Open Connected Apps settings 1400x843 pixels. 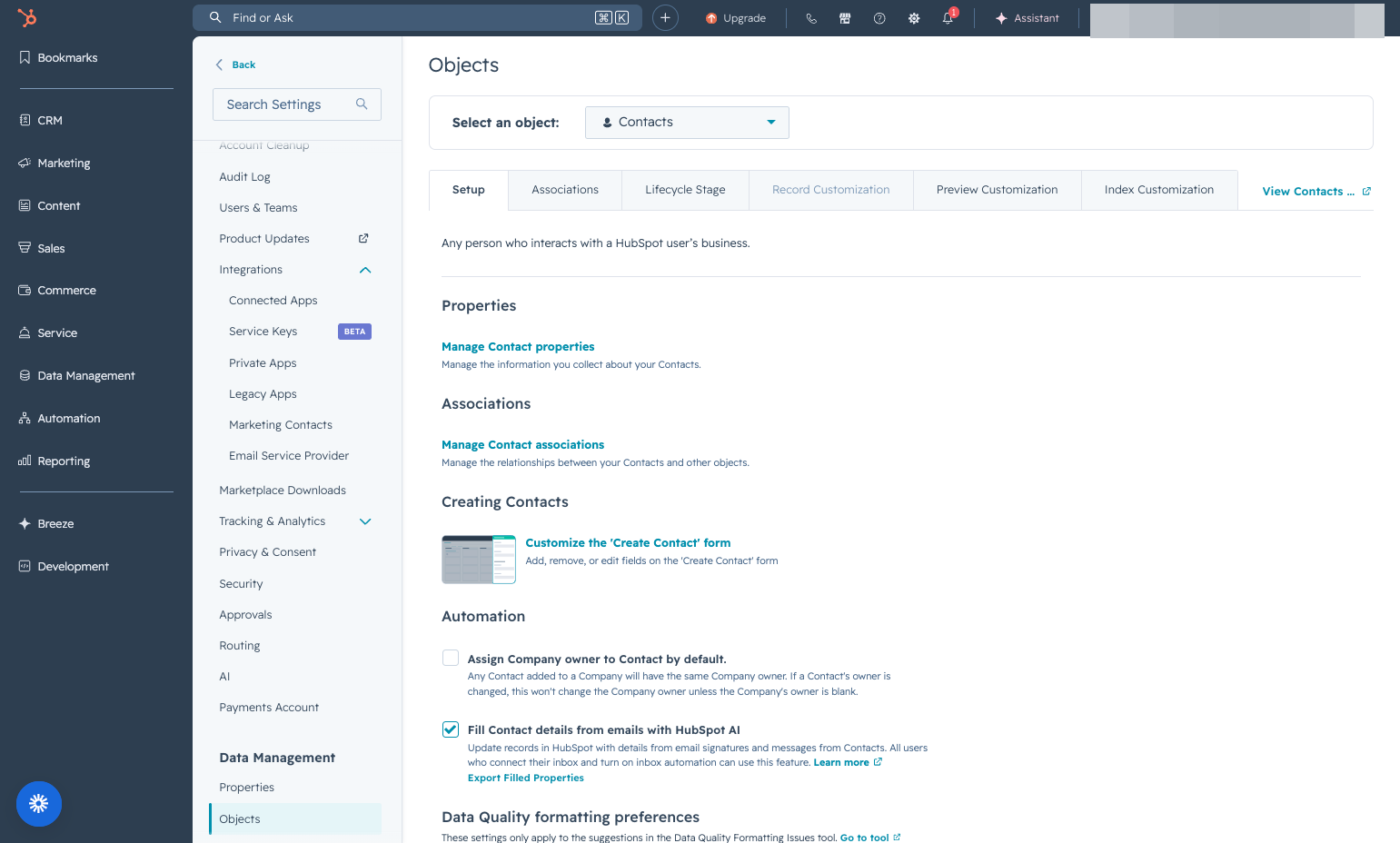click(x=273, y=300)
